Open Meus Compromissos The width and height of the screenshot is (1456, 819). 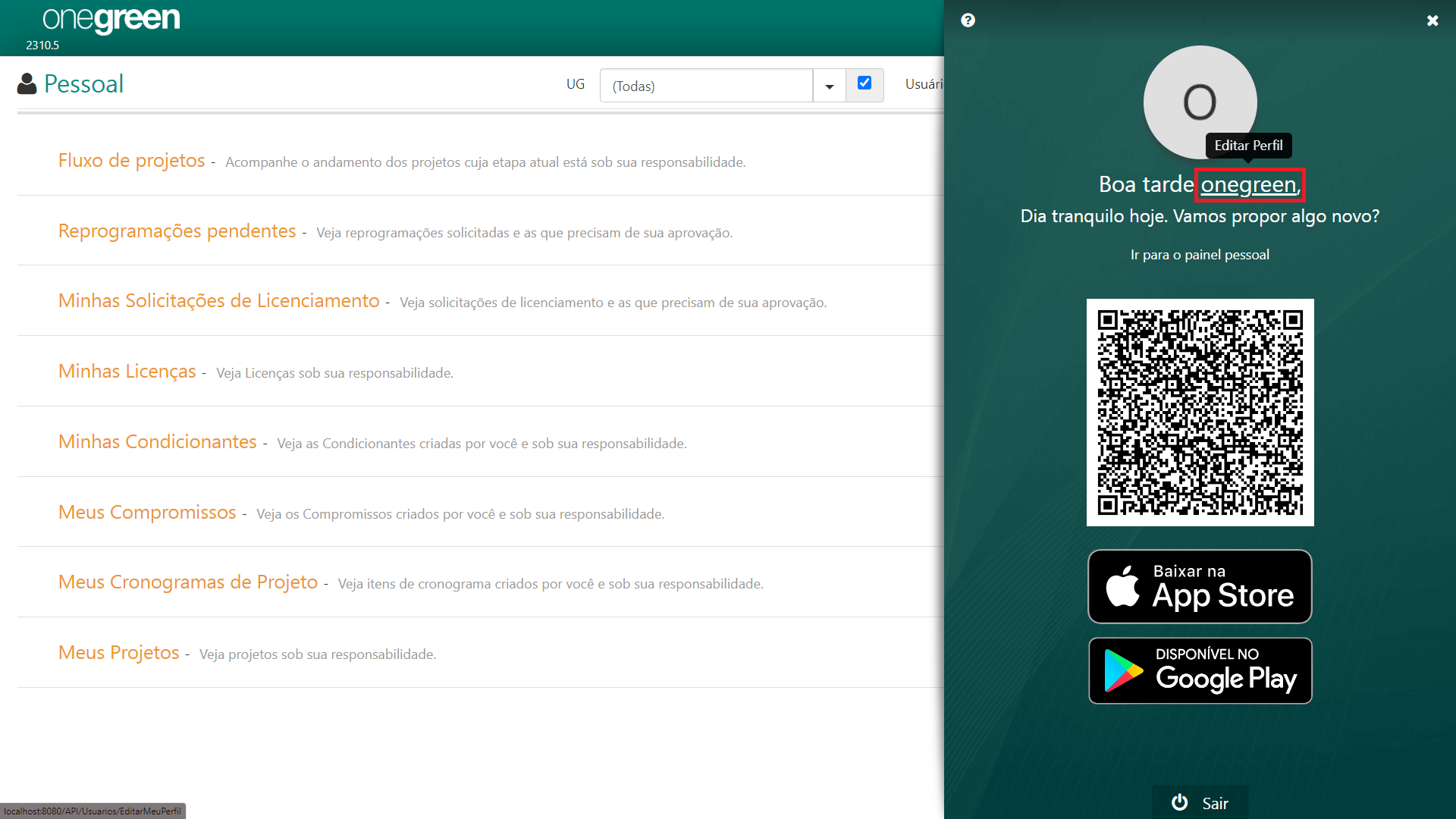coord(147,512)
